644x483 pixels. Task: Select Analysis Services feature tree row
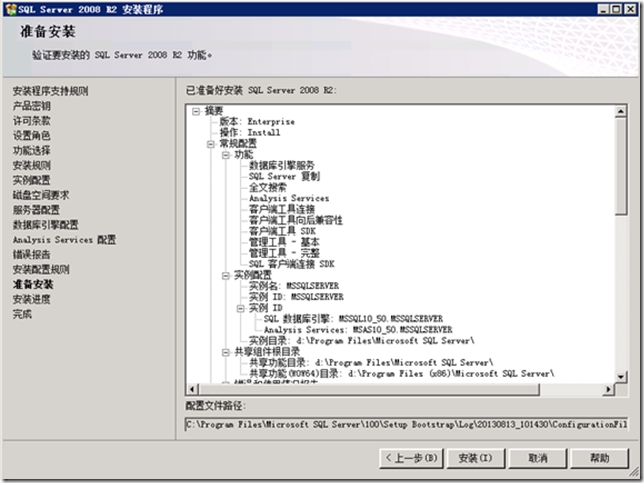[x=289, y=198]
